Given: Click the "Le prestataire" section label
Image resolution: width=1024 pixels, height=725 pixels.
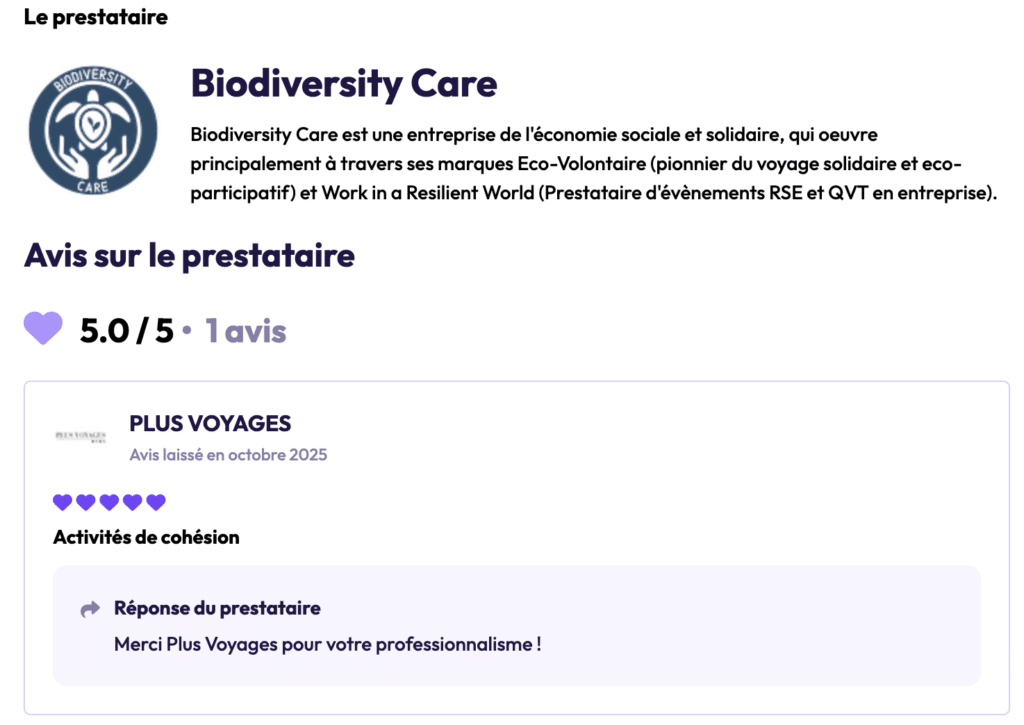Looking at the screenshot, I should coord(96,17).
